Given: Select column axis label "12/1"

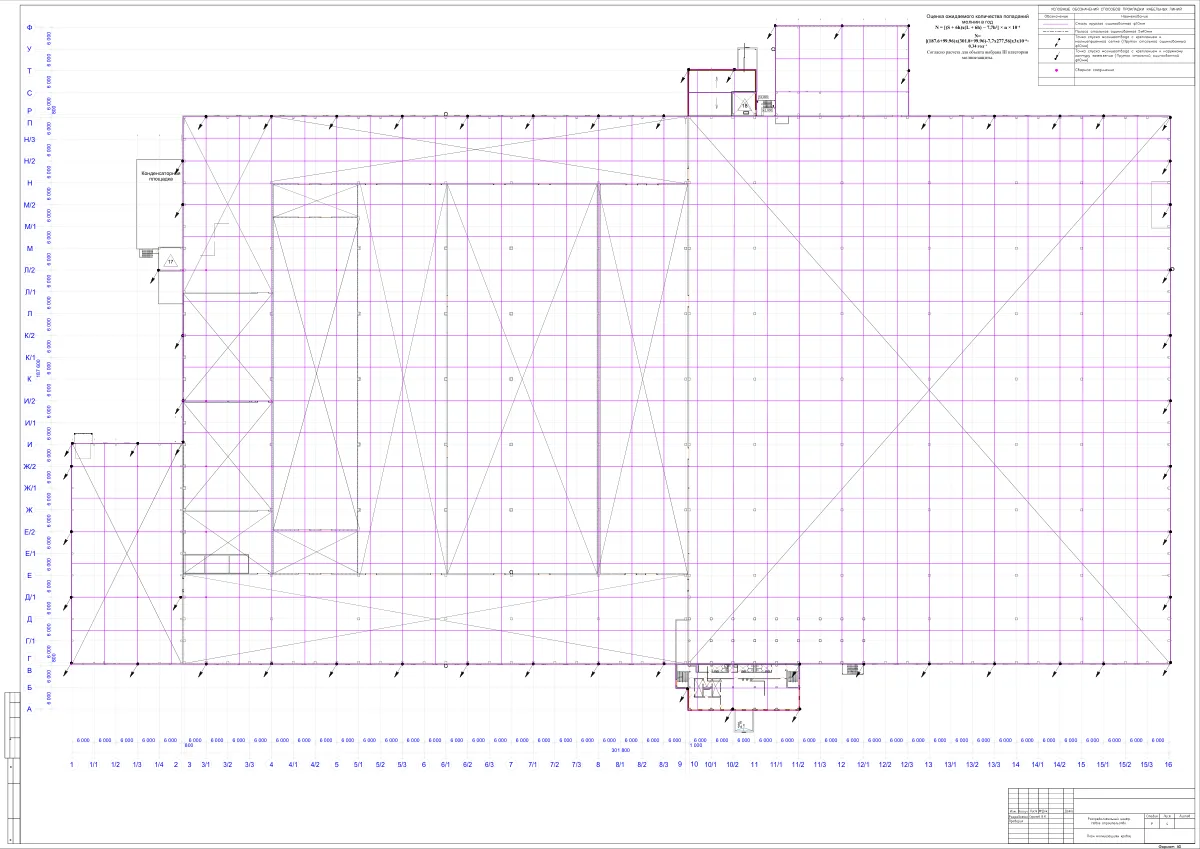Looking at the screenshot, I should pos(864,765).
